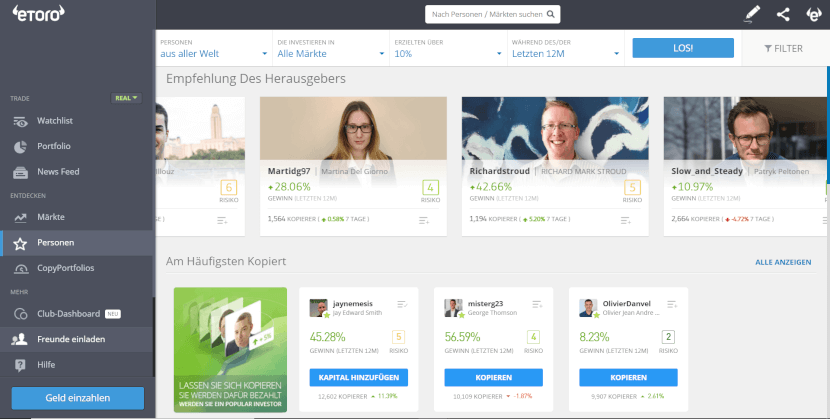Click jaynemesis username text
The image size is (830, 419).
(353, 304)
